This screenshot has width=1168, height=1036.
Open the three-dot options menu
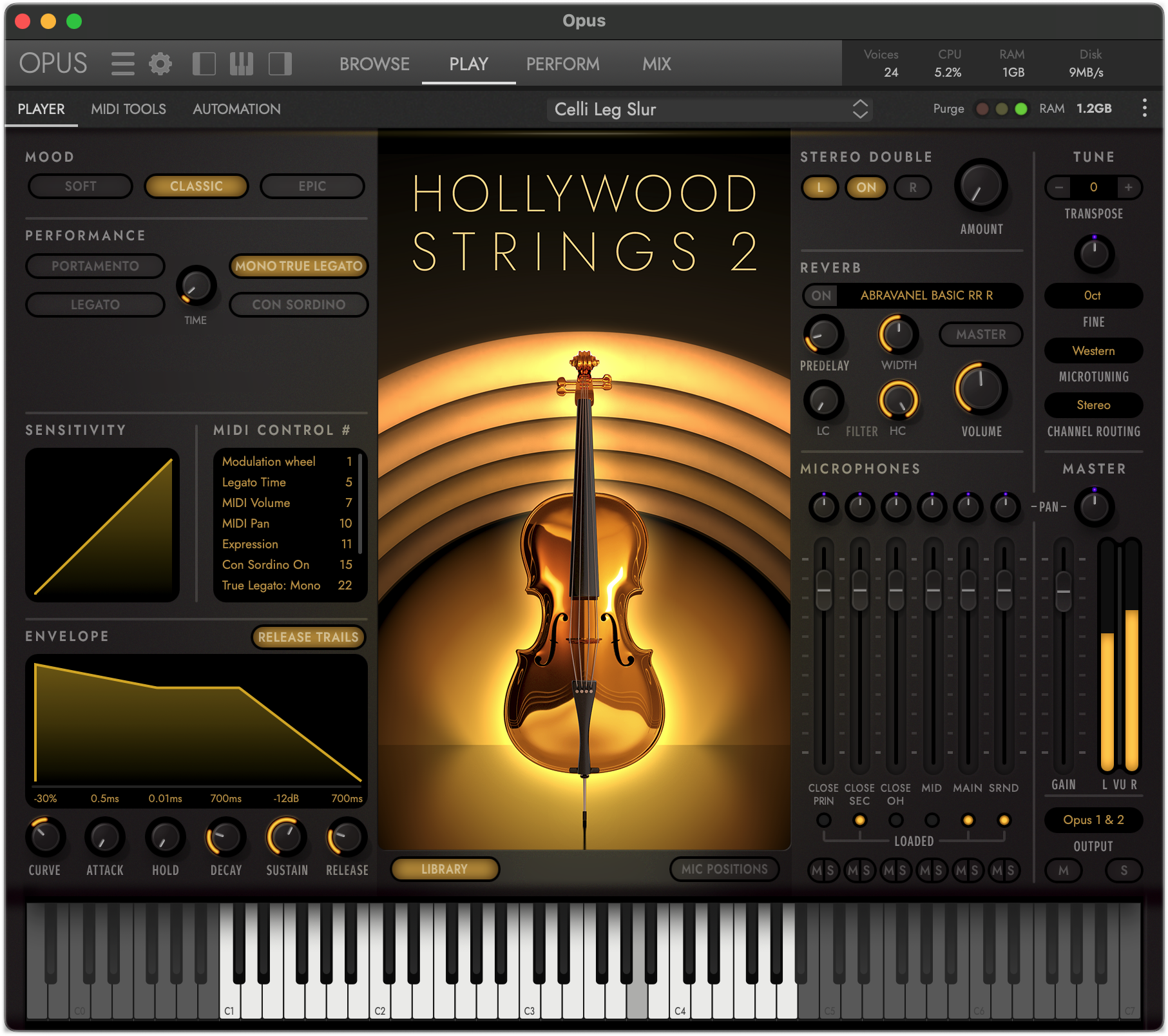coord(1145,108)
